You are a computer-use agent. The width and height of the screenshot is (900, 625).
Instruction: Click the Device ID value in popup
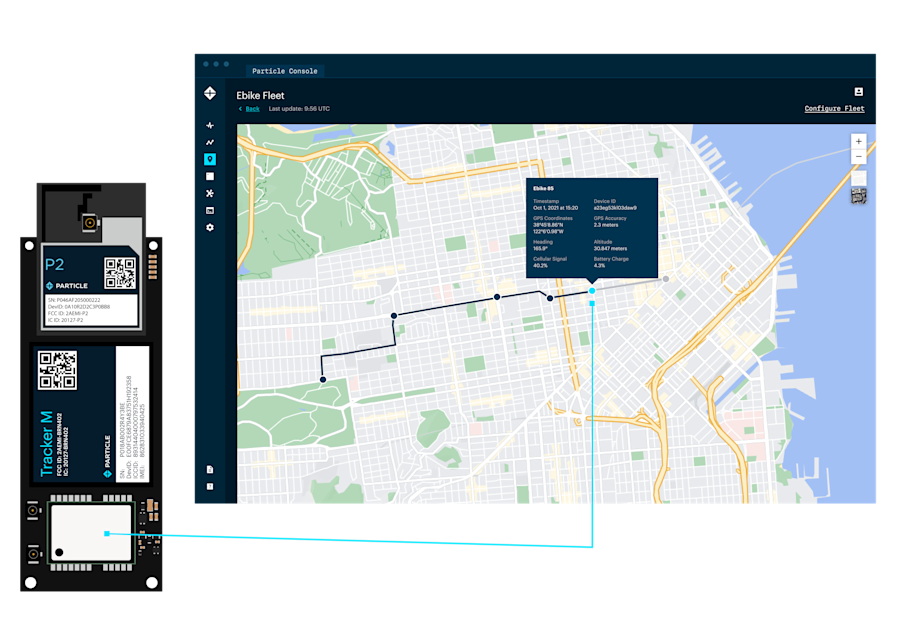coord(615,208)
